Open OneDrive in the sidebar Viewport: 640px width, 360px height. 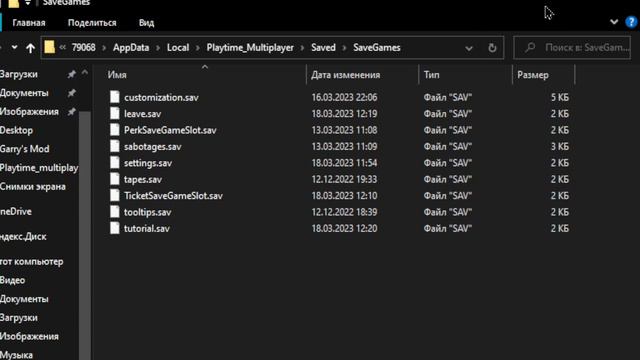point(16,211)
